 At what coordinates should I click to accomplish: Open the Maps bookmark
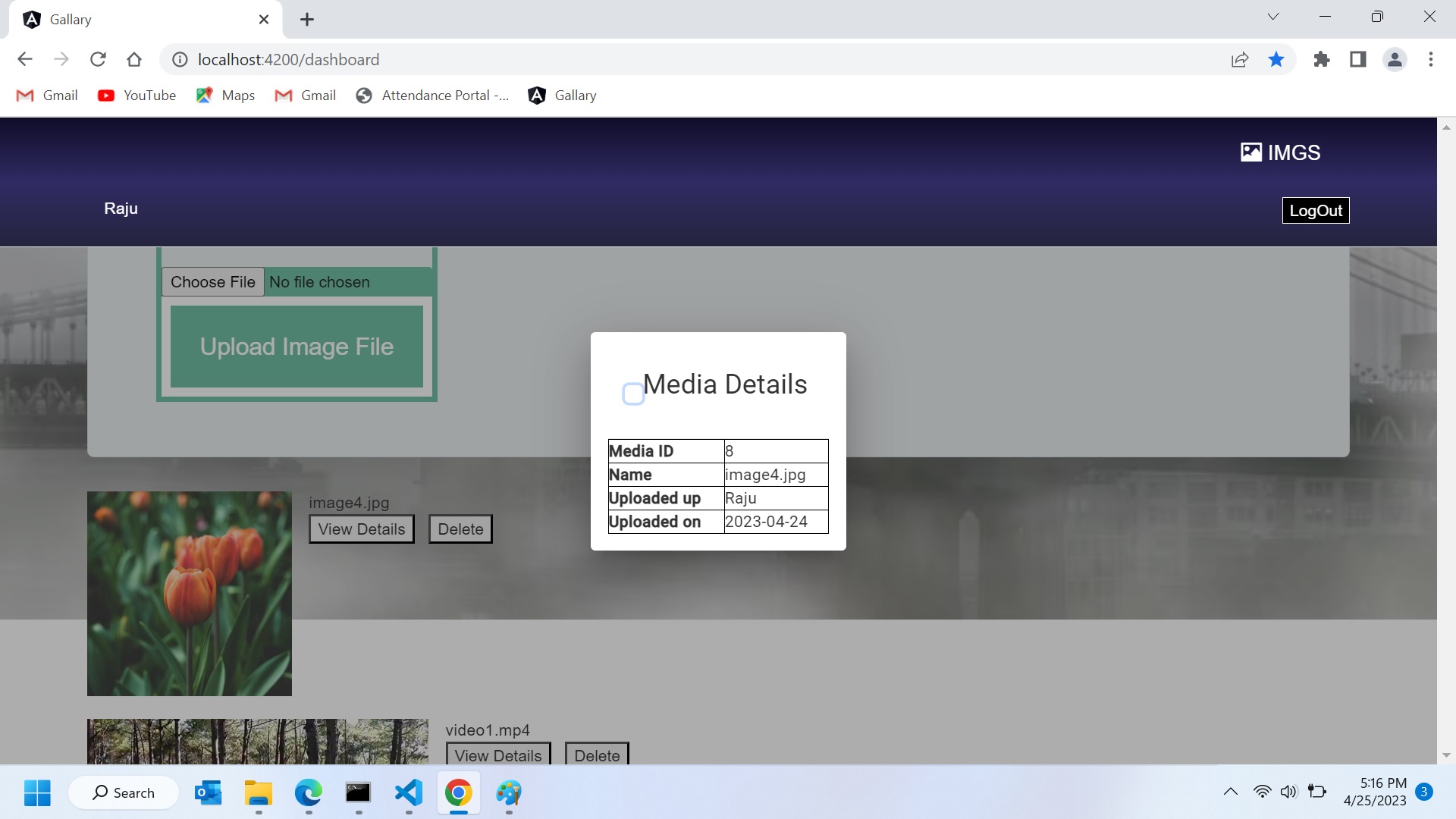coord(225,96)
